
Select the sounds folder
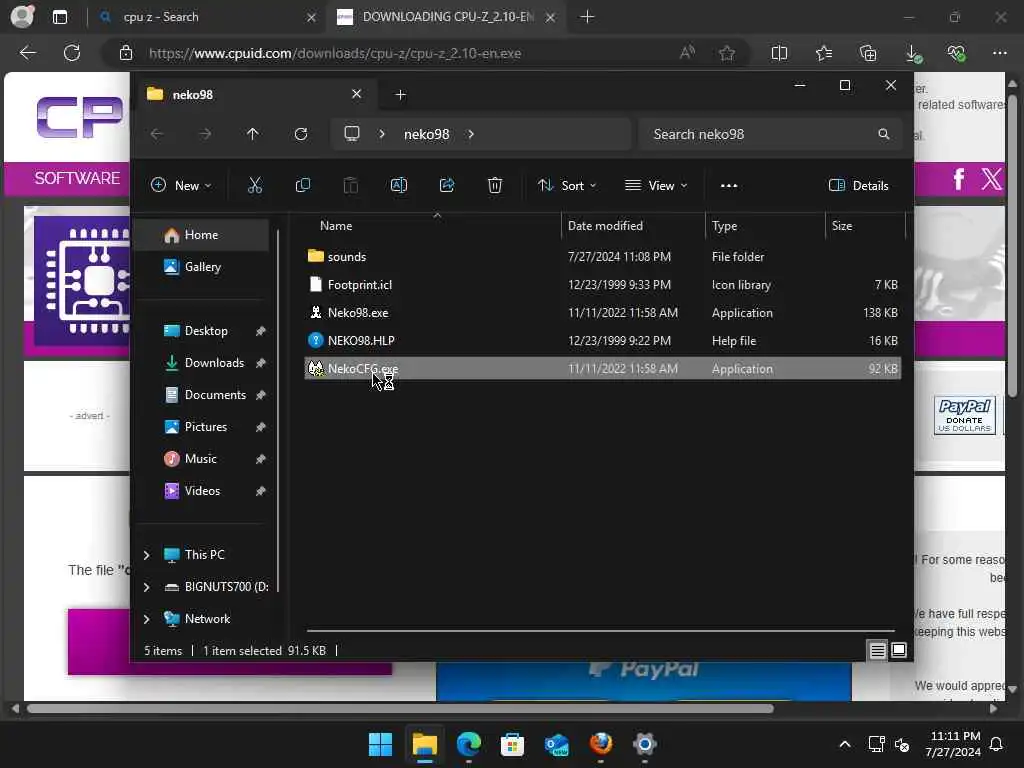[x=602, y=257]
